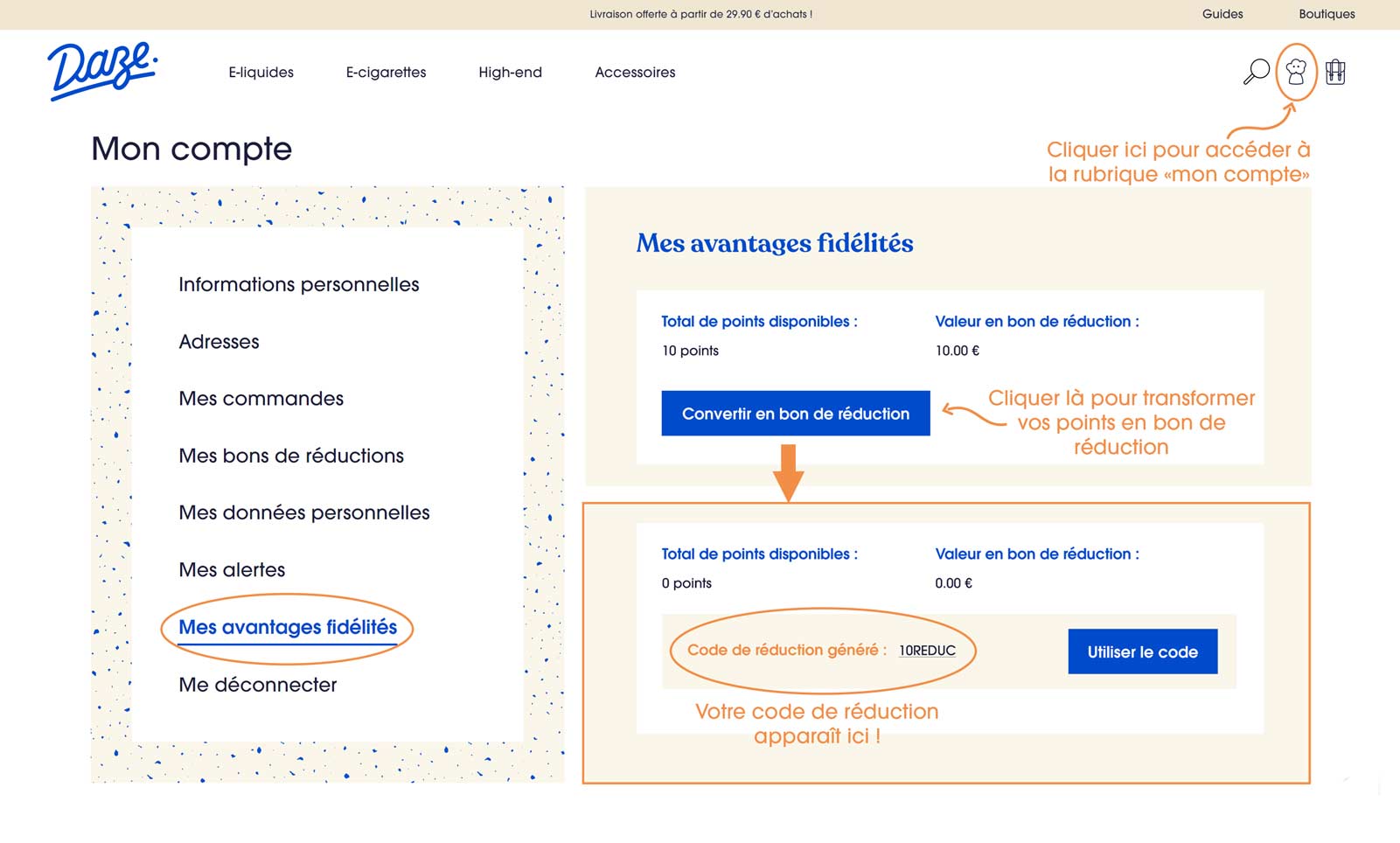The height and width of the screenshot is (843, 1400).
Task: Click the Mon compte heading
Action: click(x=192, y=150)
